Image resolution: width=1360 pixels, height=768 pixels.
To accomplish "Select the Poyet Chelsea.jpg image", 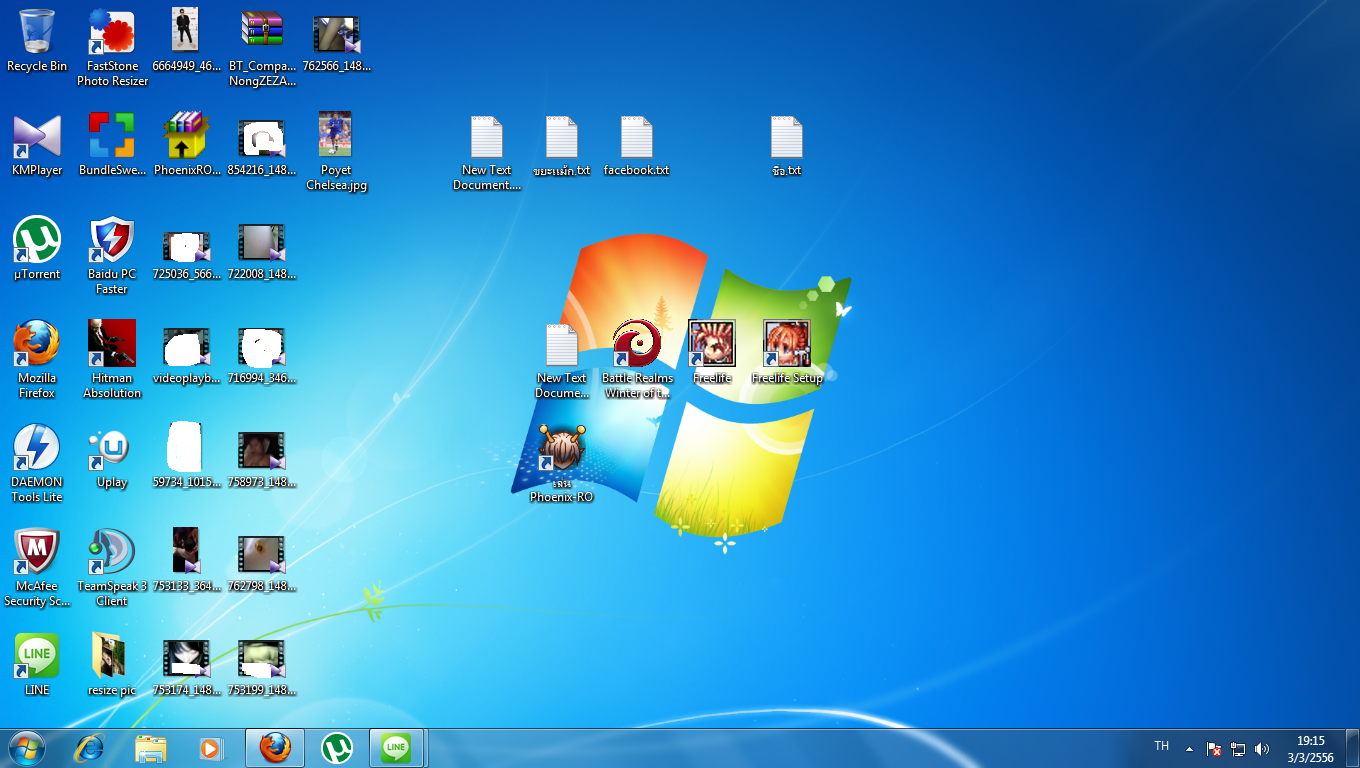I will click(337, 152).
